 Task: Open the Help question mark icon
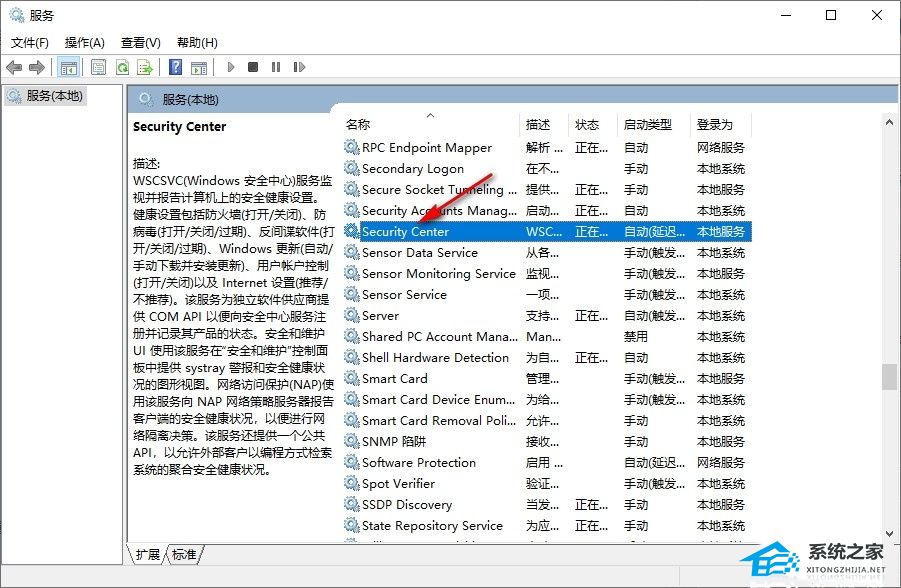click(175, 67)
